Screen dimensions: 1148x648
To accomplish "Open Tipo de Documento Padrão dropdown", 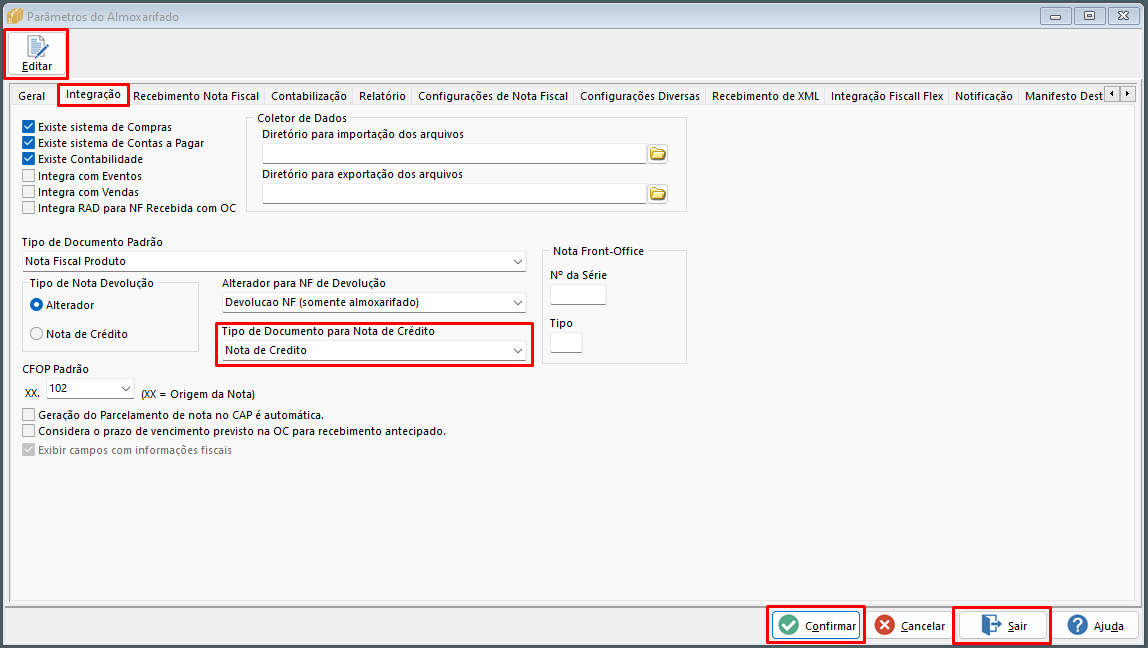I will tap(518, 261).
